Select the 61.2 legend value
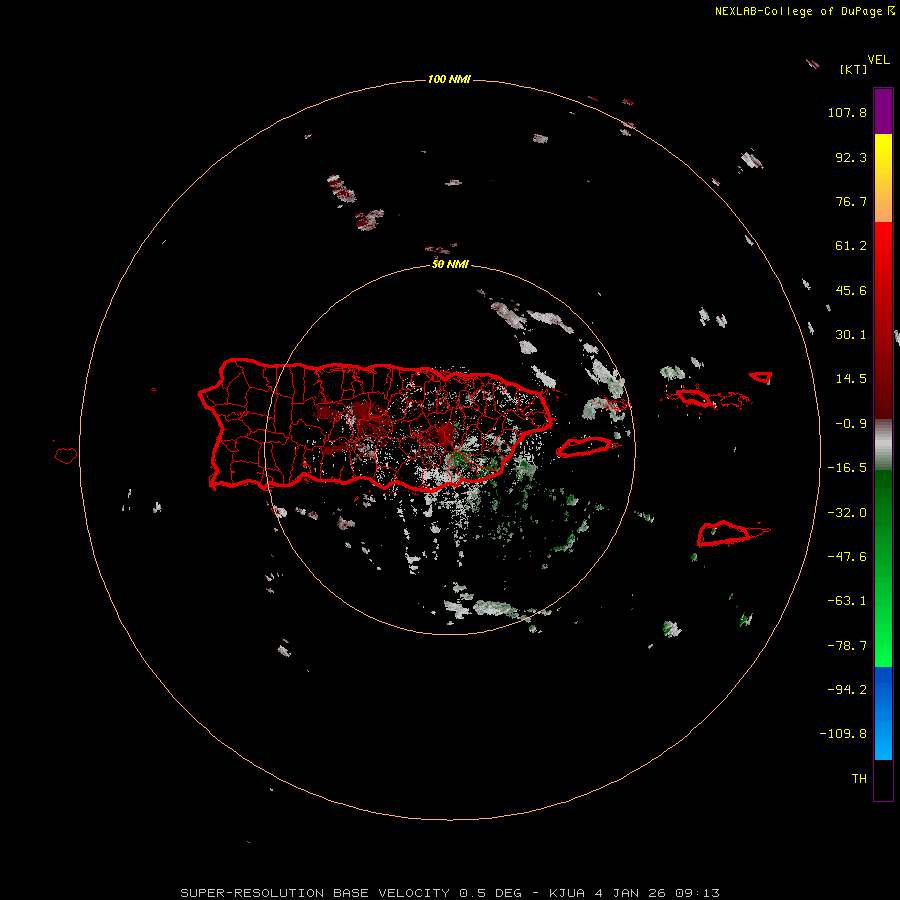The height and width of the screenshot is (900, 900). 851,246
